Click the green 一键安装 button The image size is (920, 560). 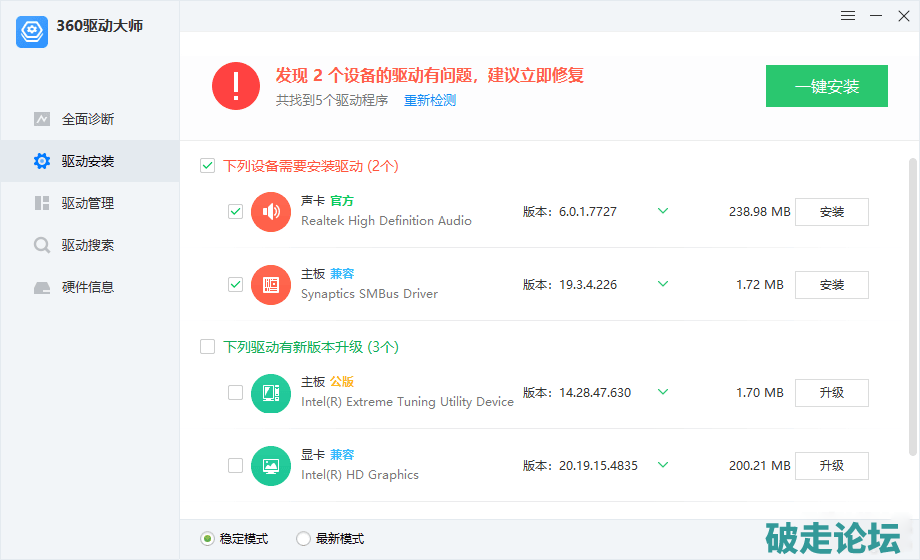tap(826, 86)
